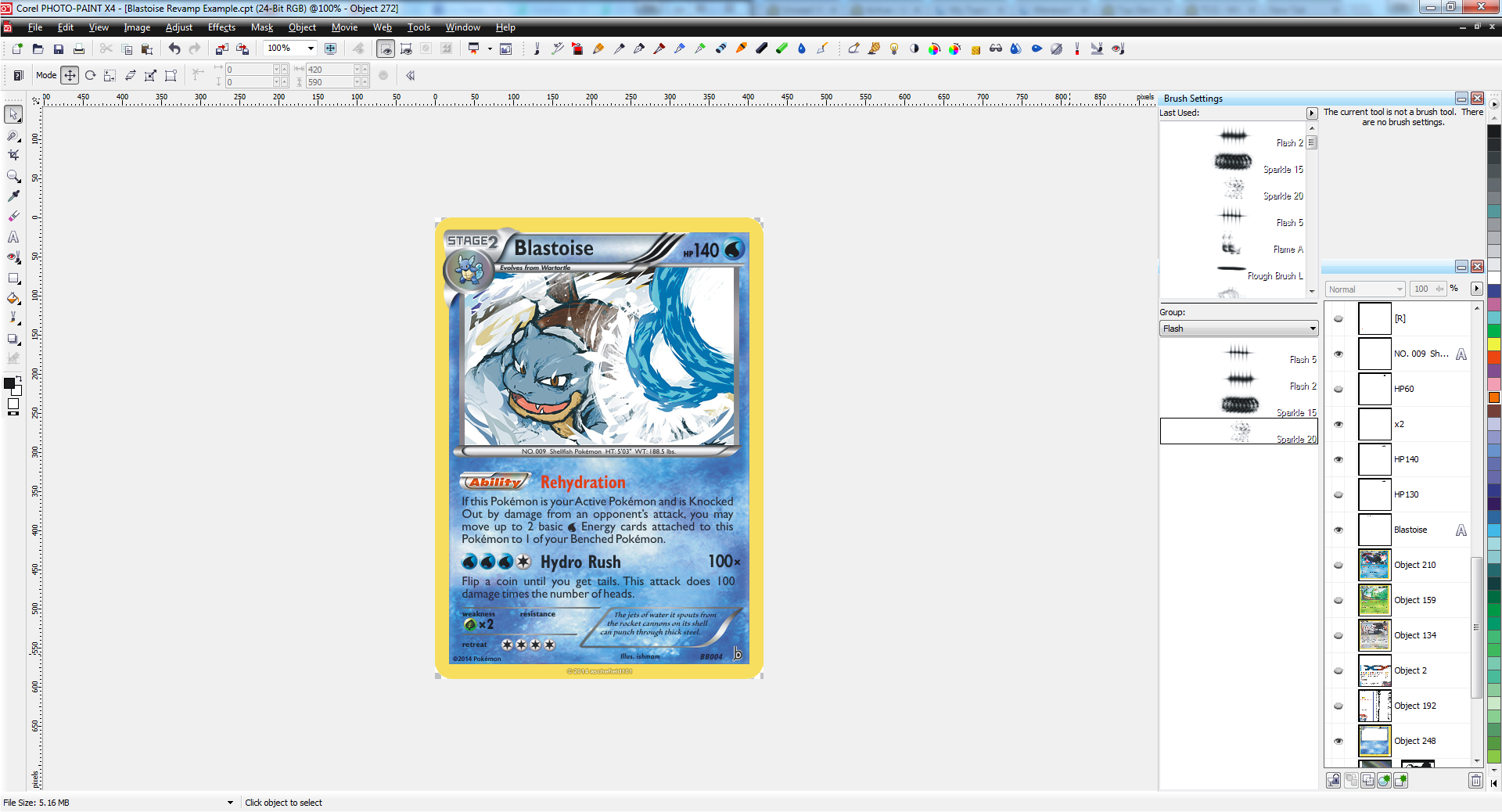Click the Print icon
The height and width of the screenshot is (812, 1502).
[78, 49]
